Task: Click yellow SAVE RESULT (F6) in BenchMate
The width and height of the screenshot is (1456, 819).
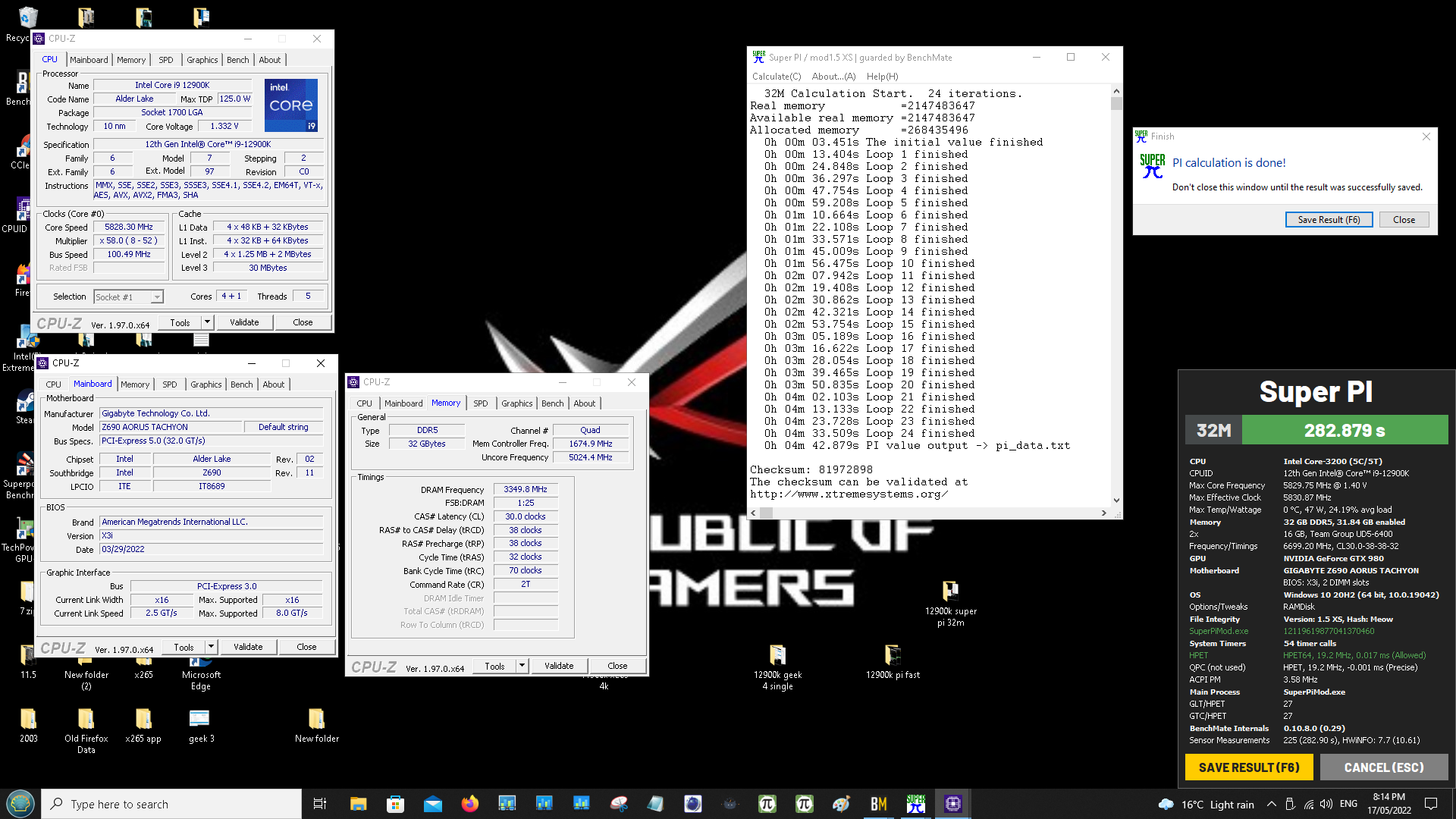Action: point(1248,767)
